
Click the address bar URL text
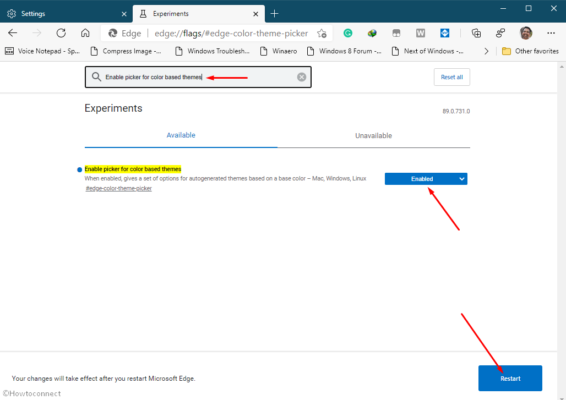(x=231, y=34)
